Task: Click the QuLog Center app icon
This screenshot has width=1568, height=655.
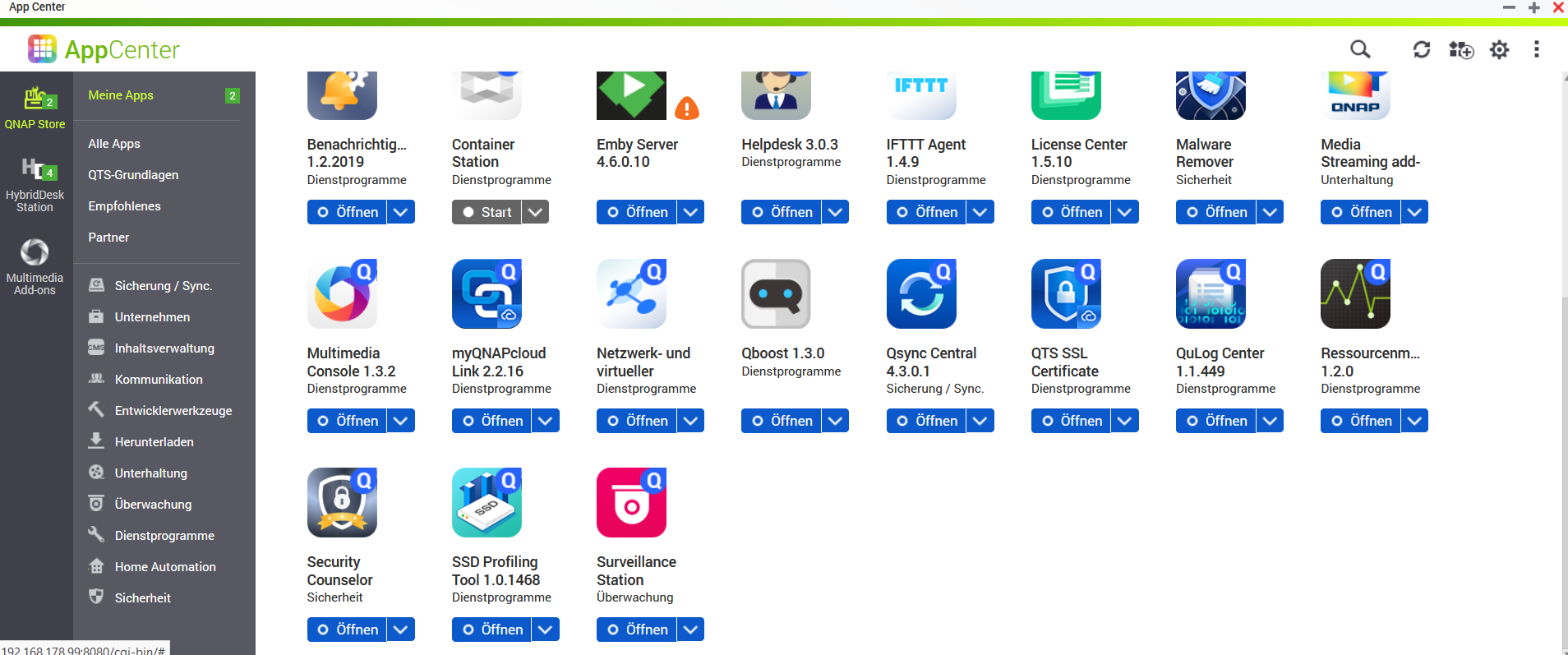Action: pyautogui.click(x=1211, y=294)
